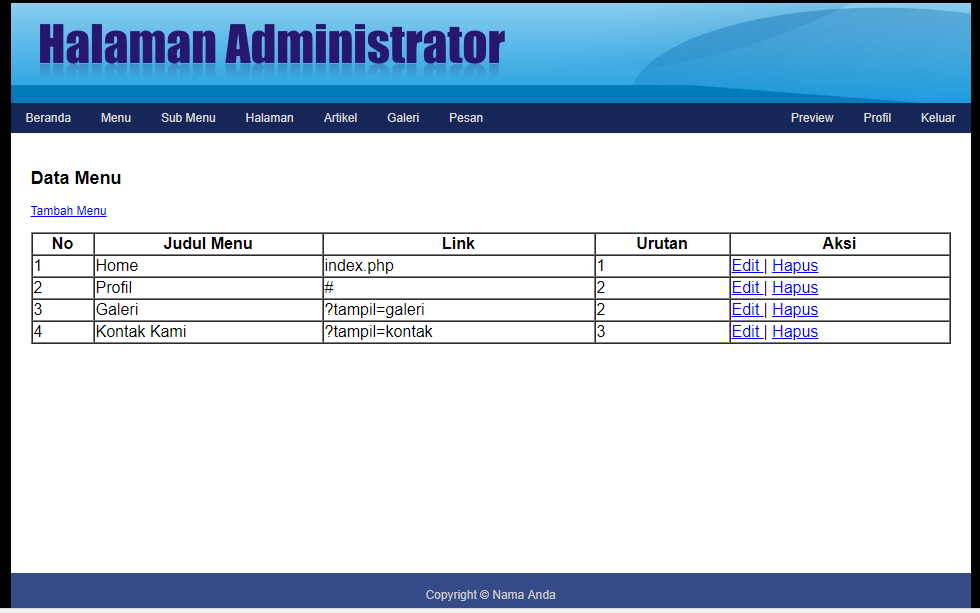Click Hapus for the Profil row

(795, 288)
